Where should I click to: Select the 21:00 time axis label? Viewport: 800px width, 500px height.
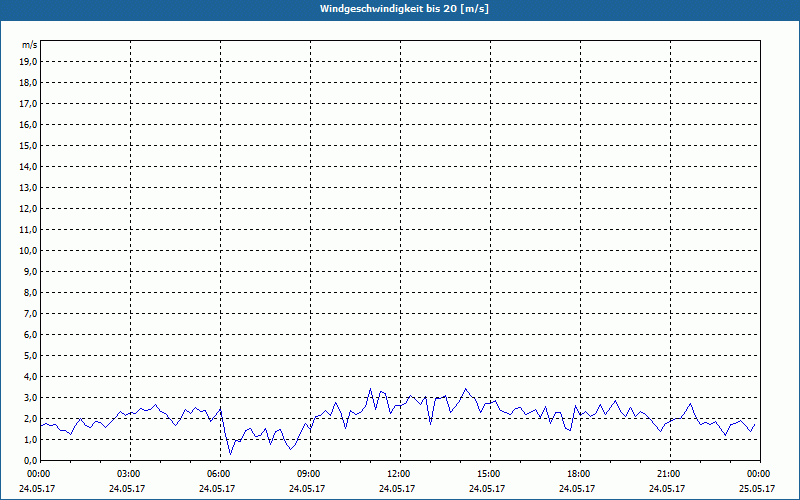(x=669, y=474)
